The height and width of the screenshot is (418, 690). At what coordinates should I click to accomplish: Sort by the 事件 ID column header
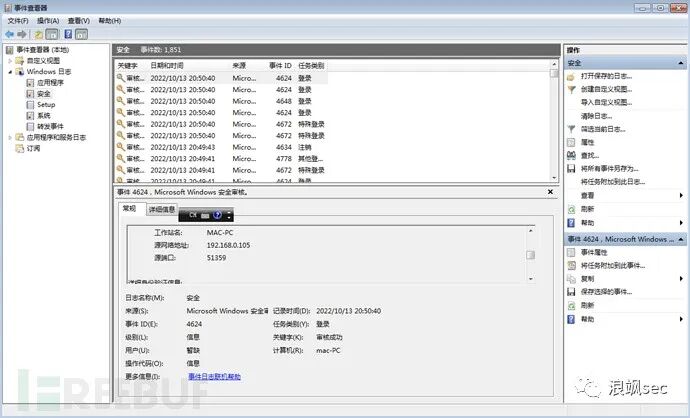280,66
